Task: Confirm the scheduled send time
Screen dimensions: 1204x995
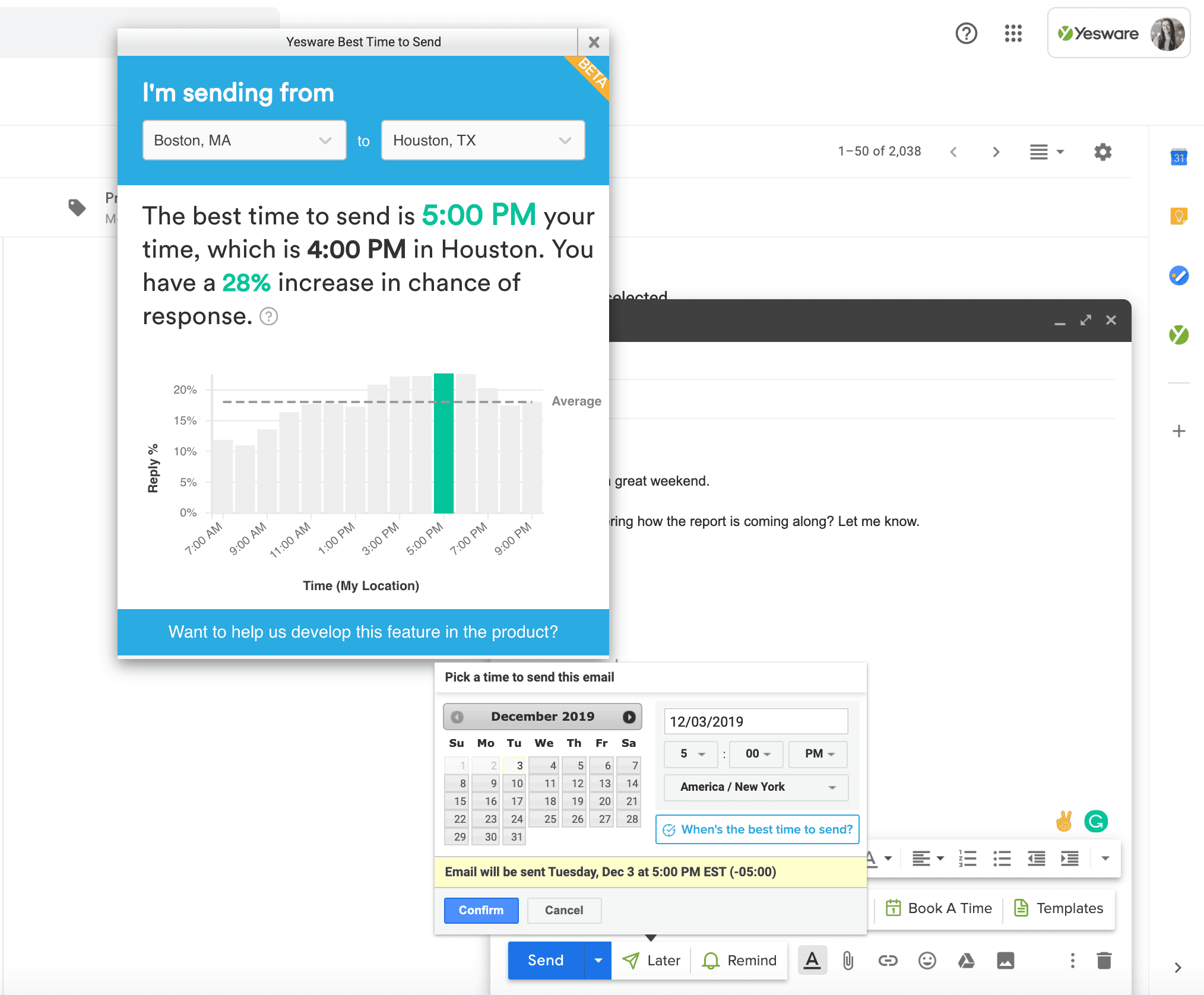Action: (x=481, y=910)
